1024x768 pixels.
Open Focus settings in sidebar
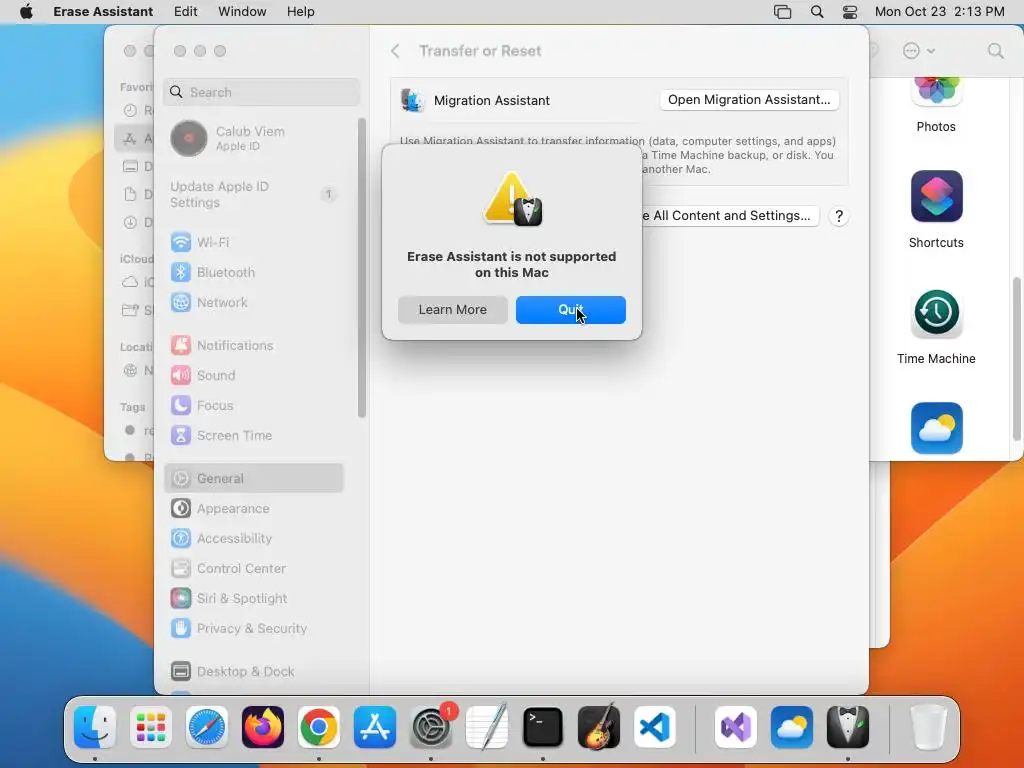pyautogui.click(x=255, y=406)
